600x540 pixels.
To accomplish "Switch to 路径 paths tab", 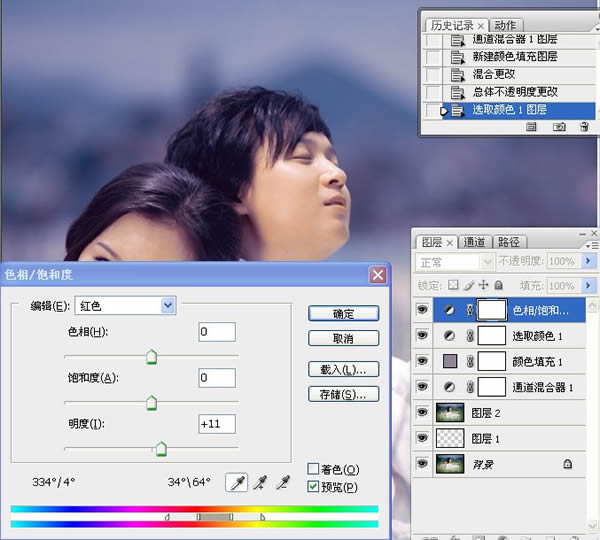I will [509, 242].
